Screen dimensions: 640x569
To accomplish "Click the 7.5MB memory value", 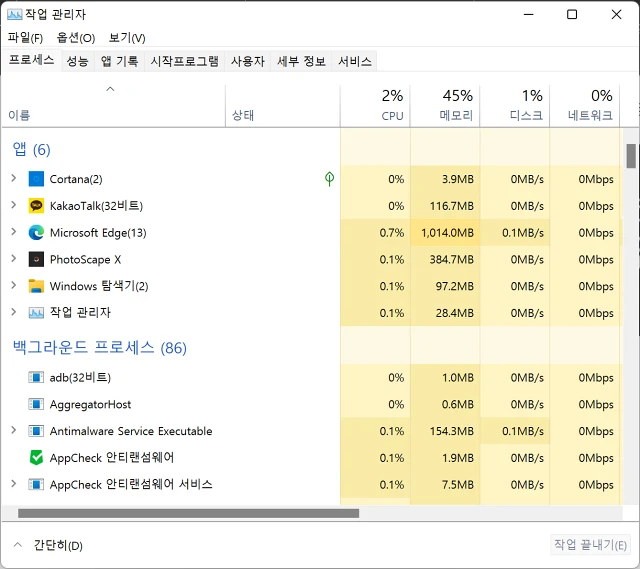I will 458,485.
